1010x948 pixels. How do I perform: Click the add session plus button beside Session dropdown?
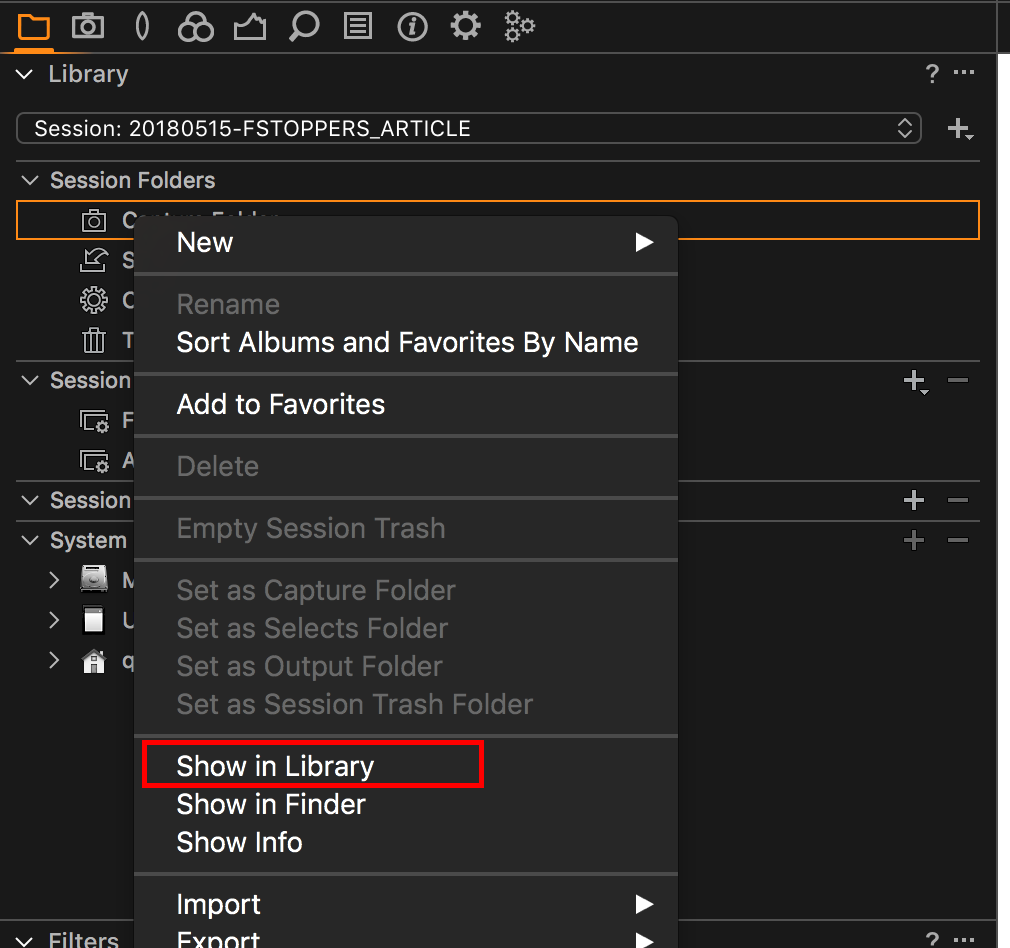[960, 129]
